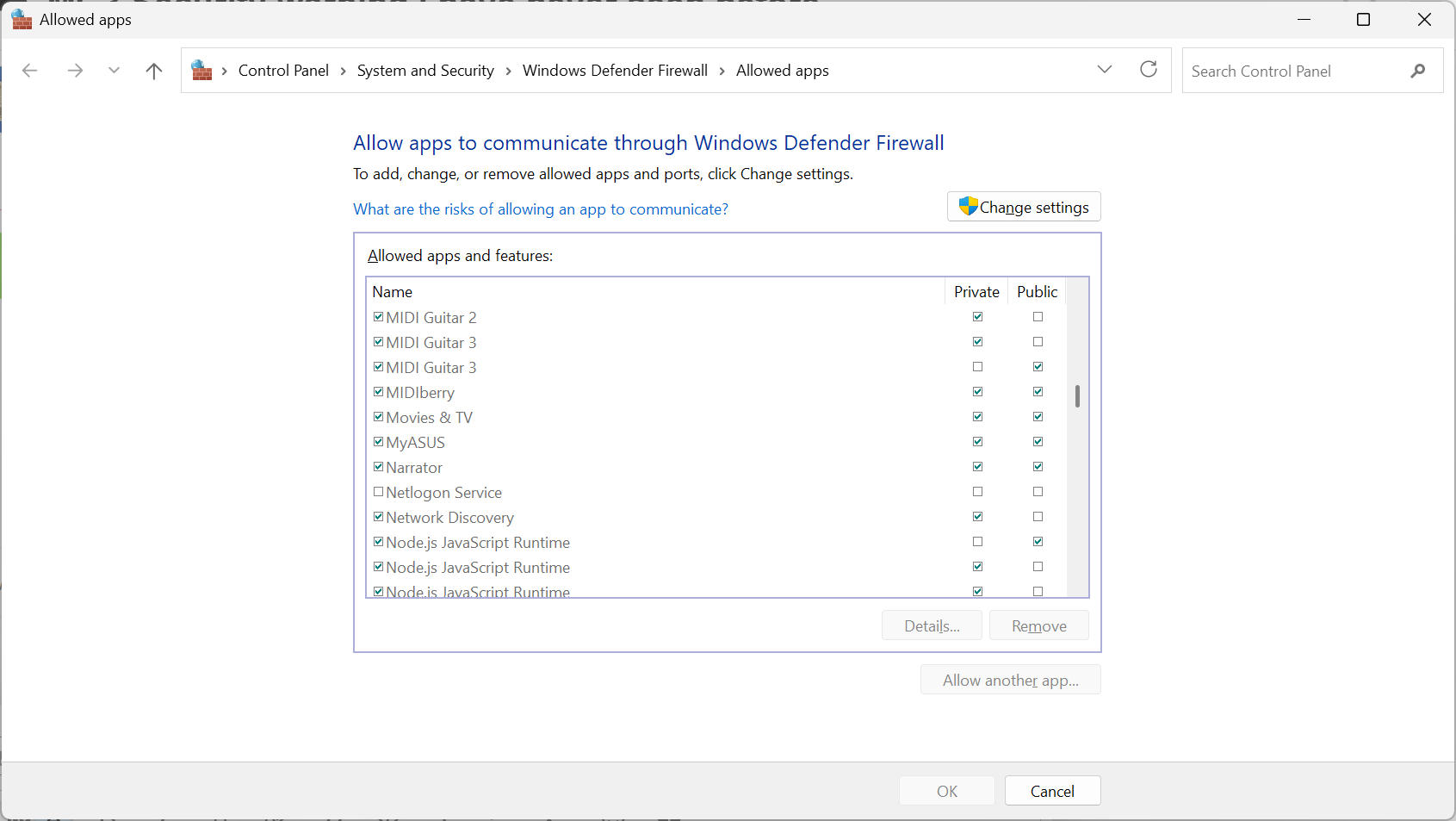Toggle Public checkbox for Network Discovery
The width and height of the screenshot is (1456, 821).
(x=1038, y=517)
